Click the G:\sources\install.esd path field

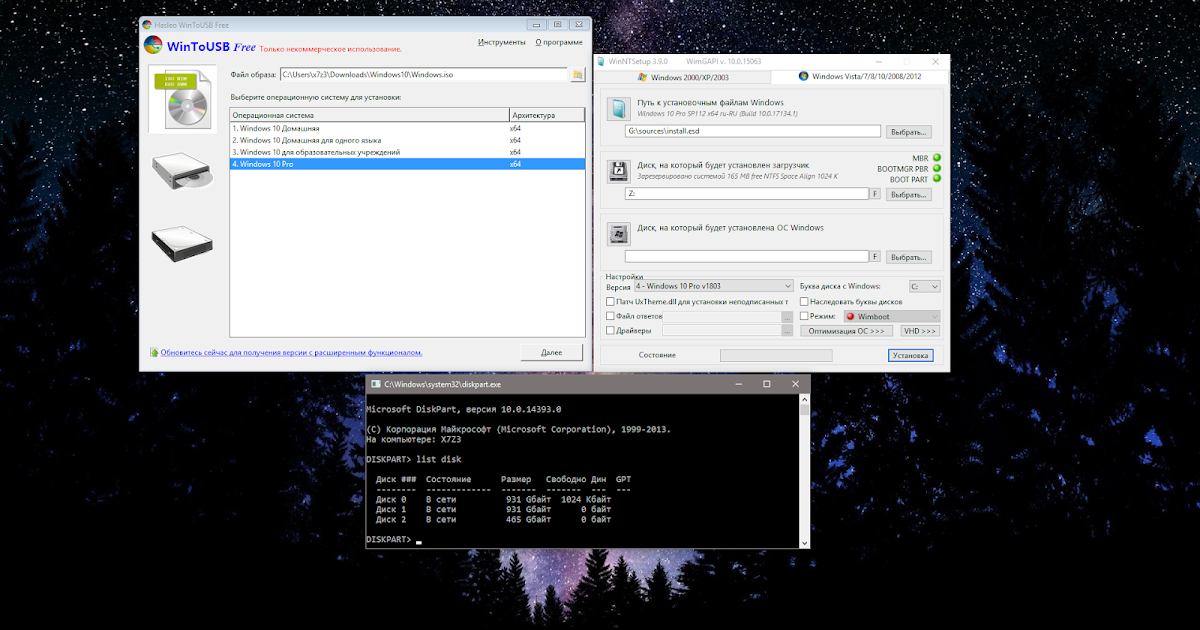click(x=753, y=131)
